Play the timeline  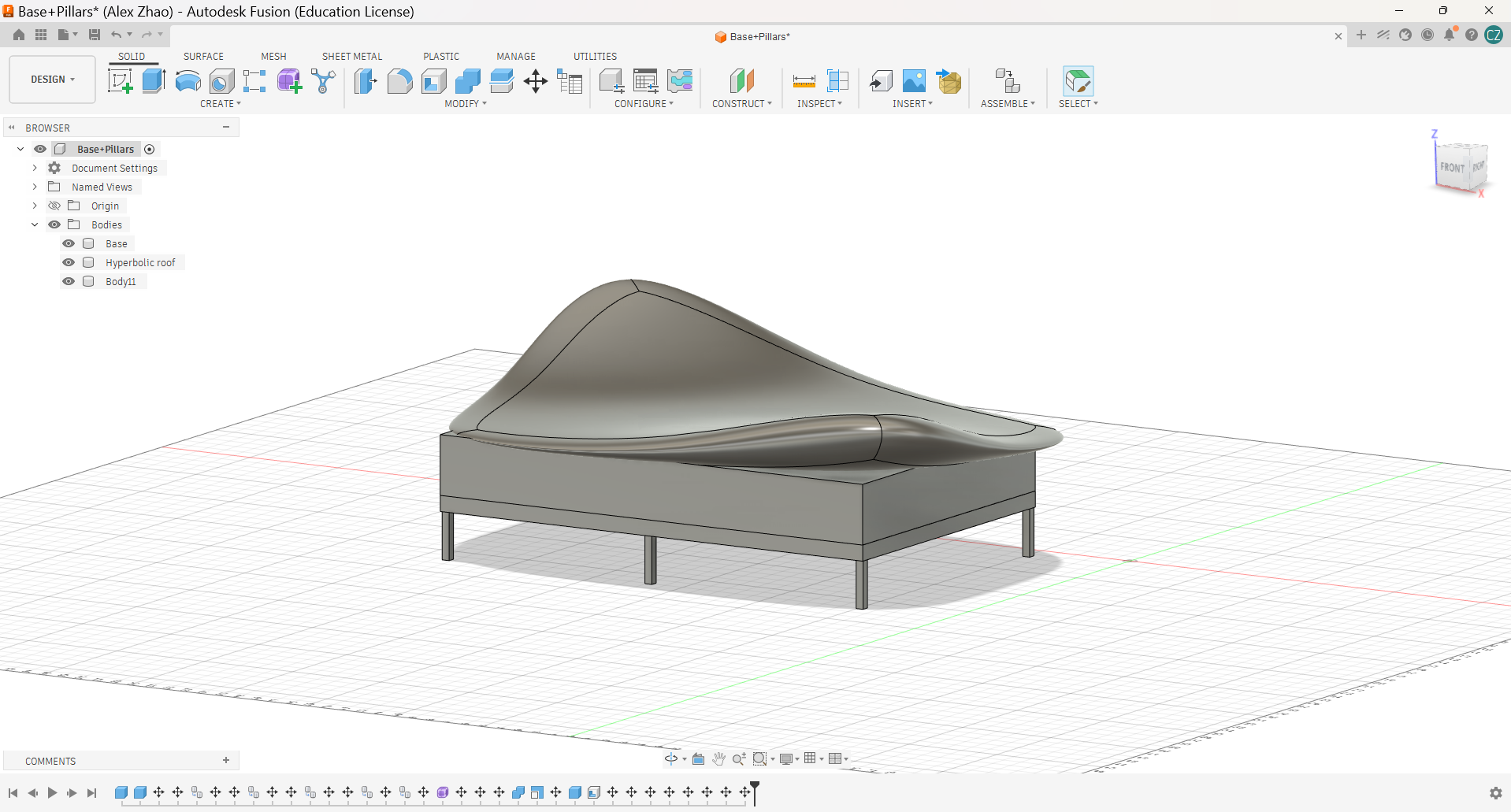tap(52, 793)
